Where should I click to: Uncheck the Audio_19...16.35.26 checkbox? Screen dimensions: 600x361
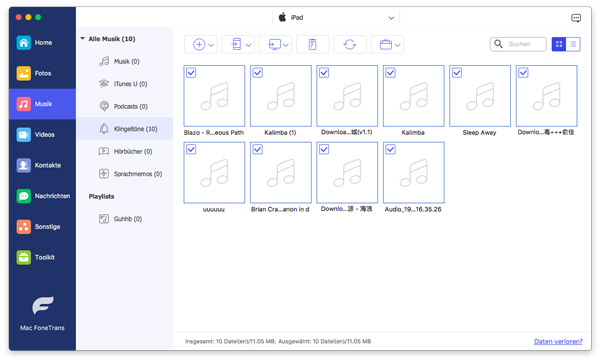coord(391,149)
